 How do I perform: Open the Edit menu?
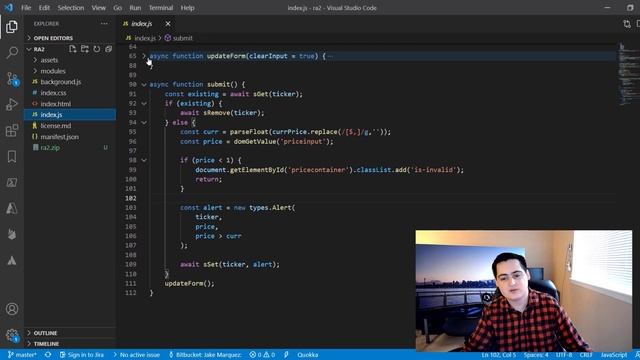[44, 8]
